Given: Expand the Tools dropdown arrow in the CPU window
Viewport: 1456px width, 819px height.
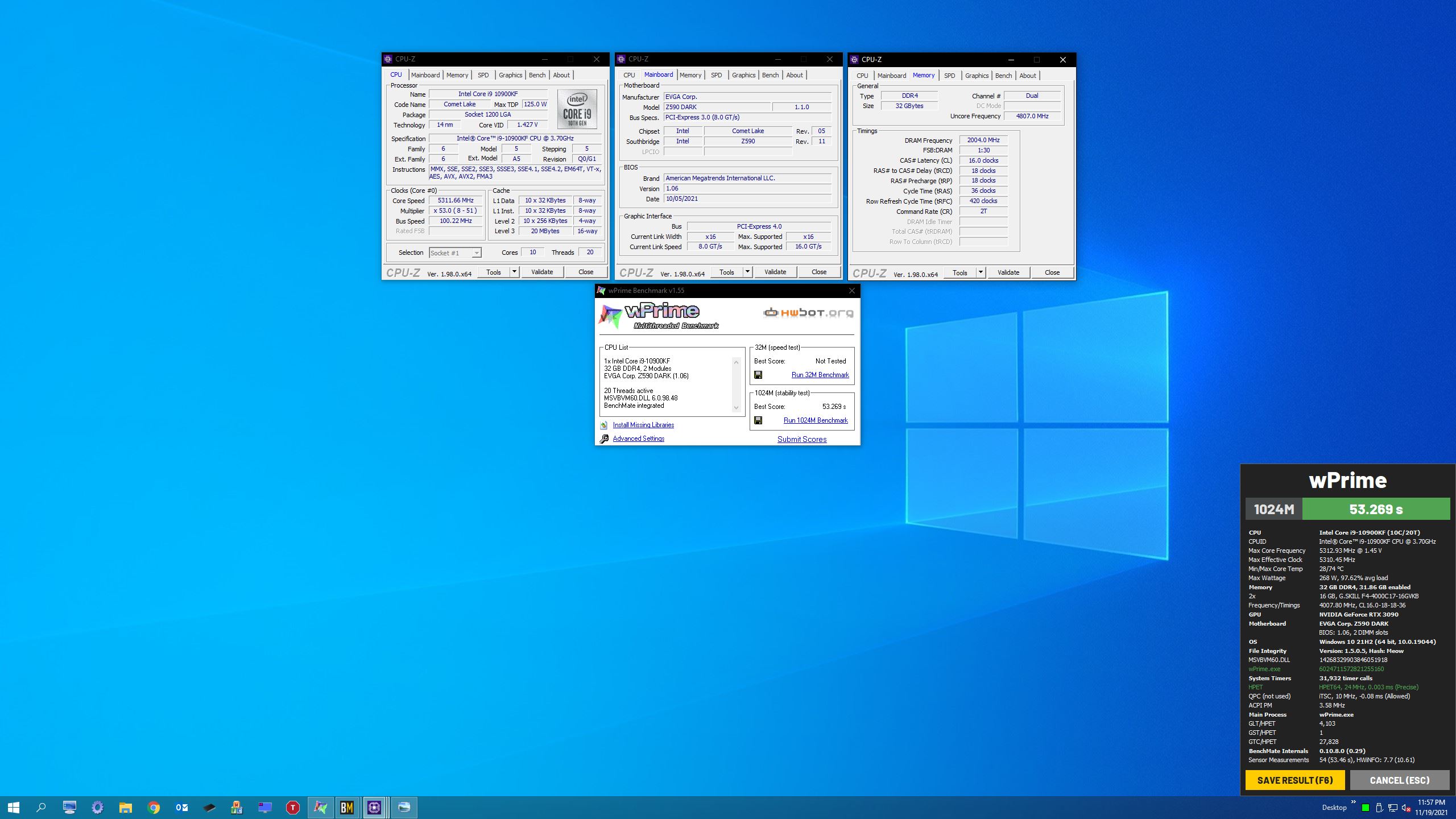Looking at the screenshot, I should coord(514,272).
